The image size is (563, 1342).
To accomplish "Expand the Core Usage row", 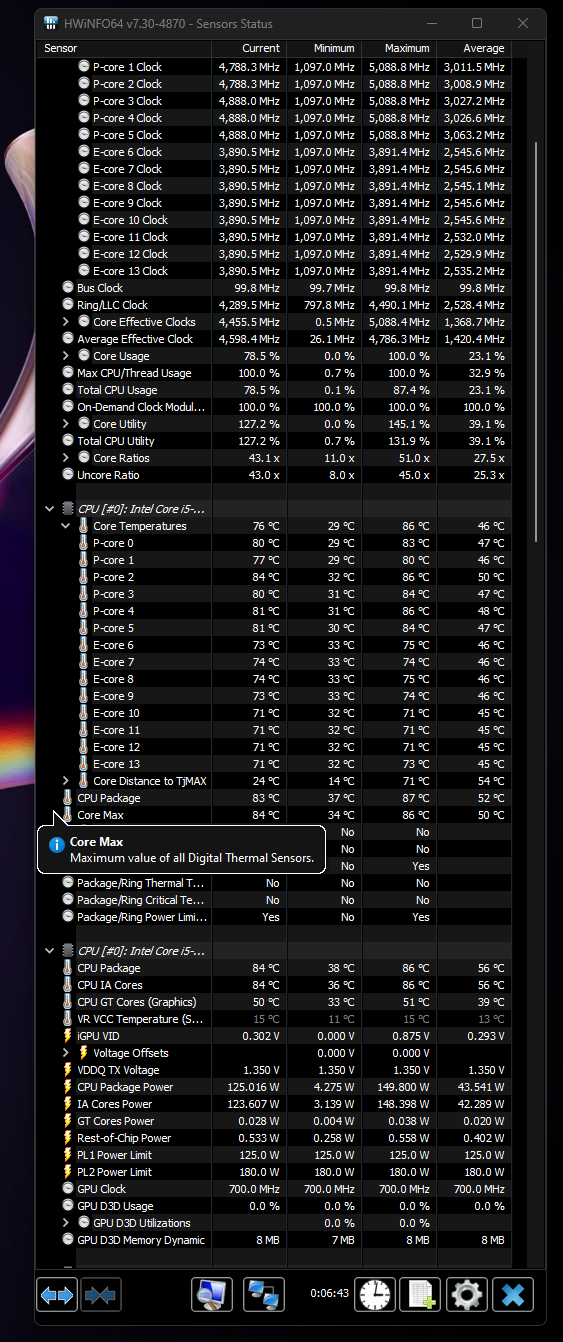I will pyautogui.click(x=66, y=356).
